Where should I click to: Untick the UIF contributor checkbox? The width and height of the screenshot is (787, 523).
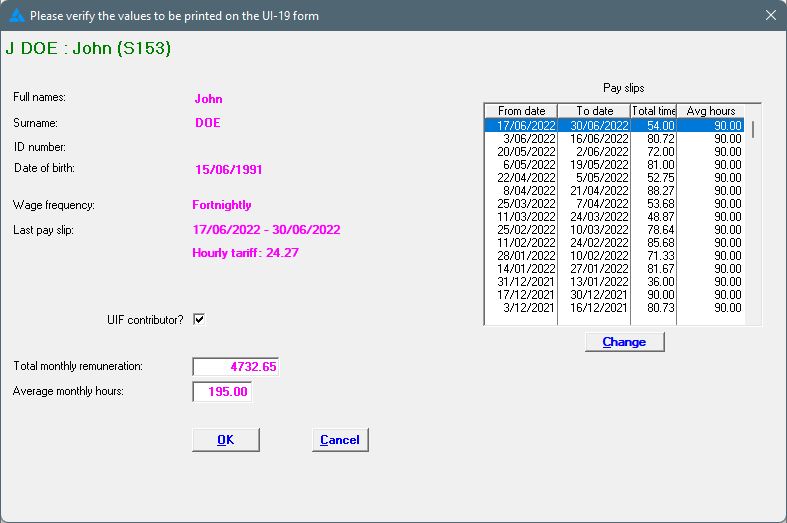[199, 319]
